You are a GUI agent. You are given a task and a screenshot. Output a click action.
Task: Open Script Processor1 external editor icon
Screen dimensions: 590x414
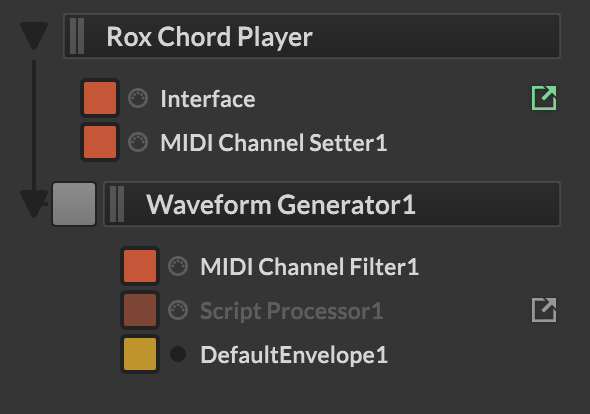click(x=544, y=310)
